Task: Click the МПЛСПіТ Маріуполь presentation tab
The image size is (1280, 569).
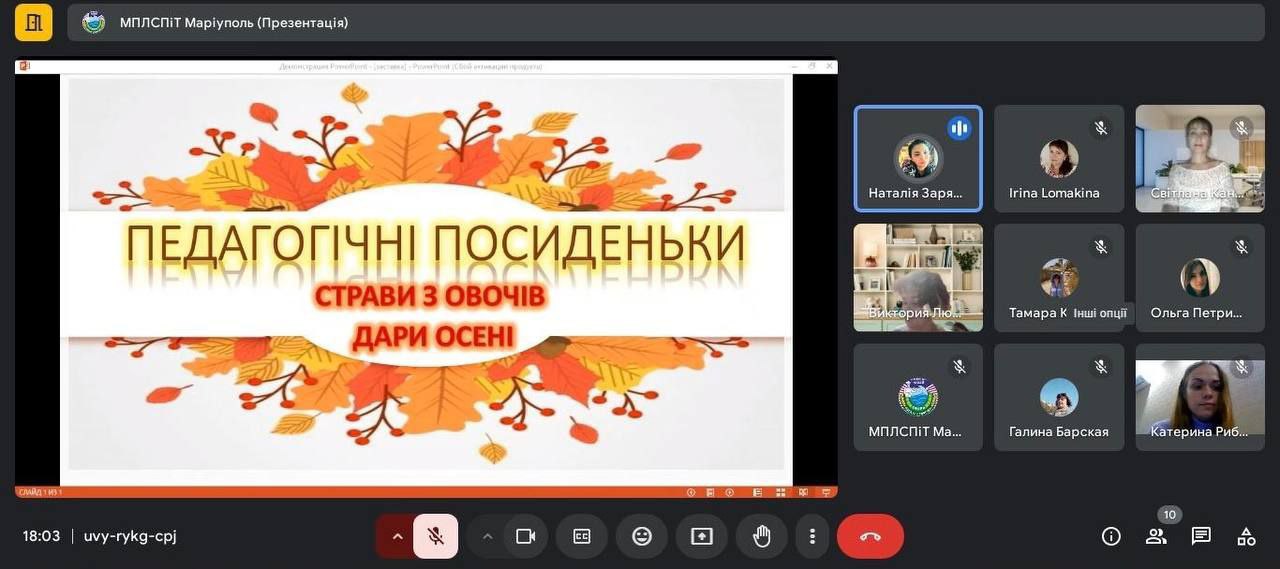Action: [233, 22]
